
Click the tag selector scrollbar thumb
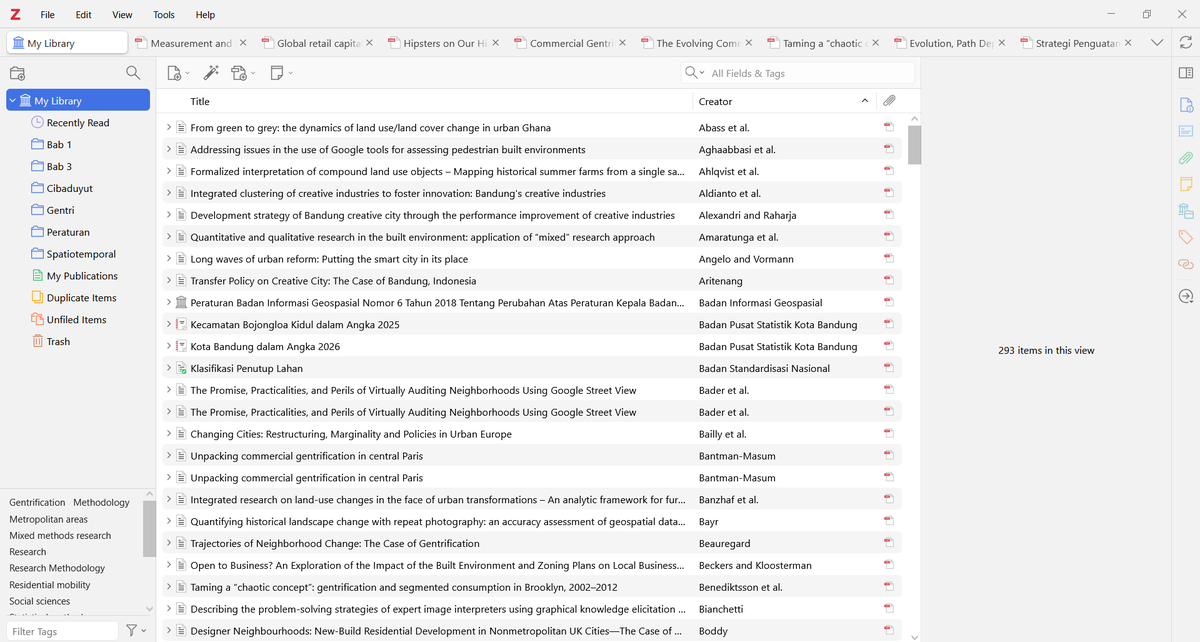pos(149,529)
